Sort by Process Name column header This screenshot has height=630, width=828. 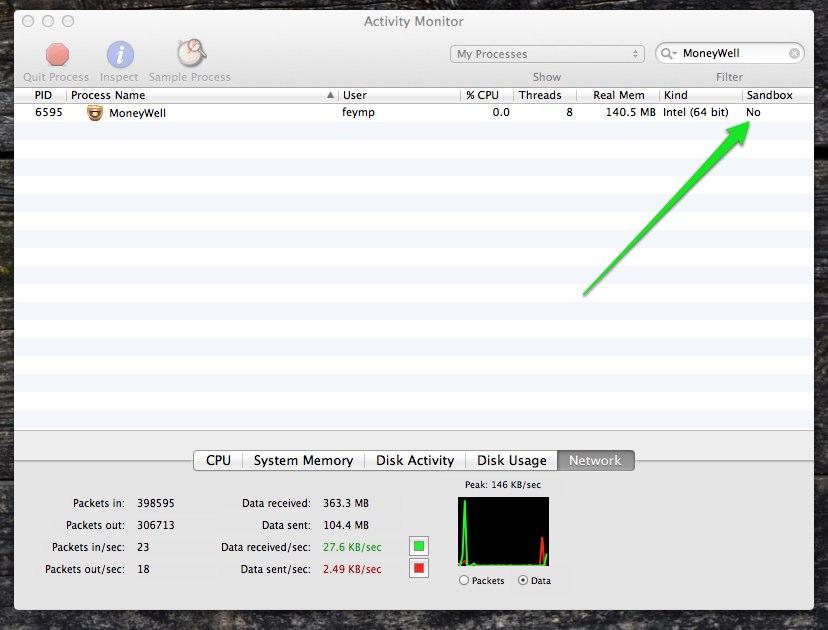pos(200,95)
